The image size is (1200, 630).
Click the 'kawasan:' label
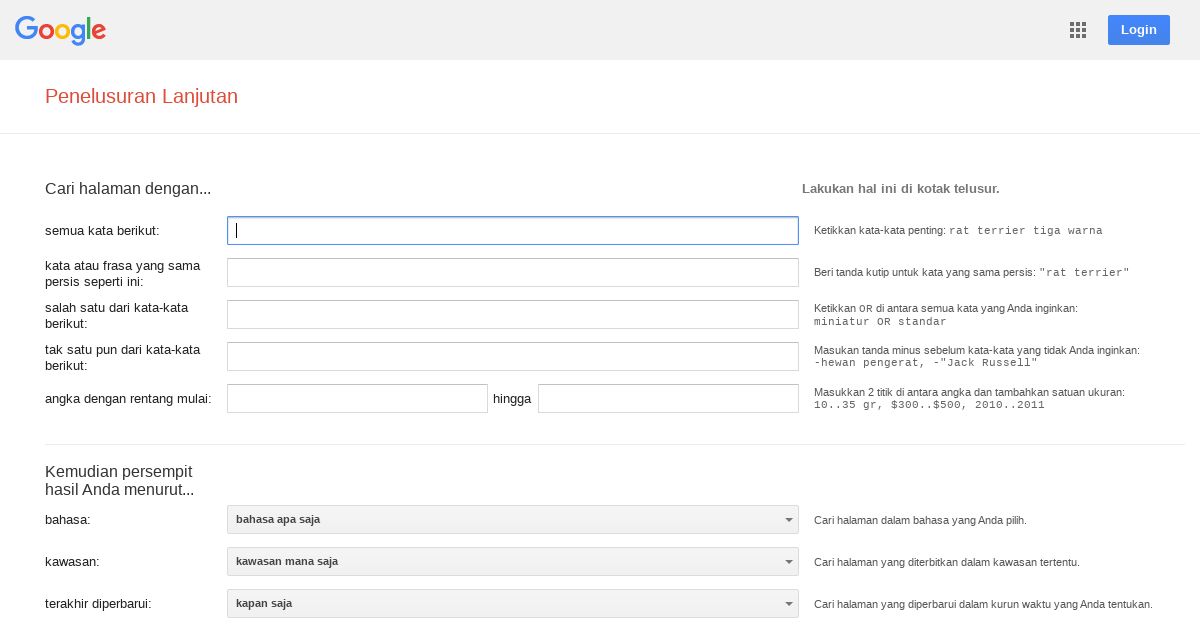(72, 562)
